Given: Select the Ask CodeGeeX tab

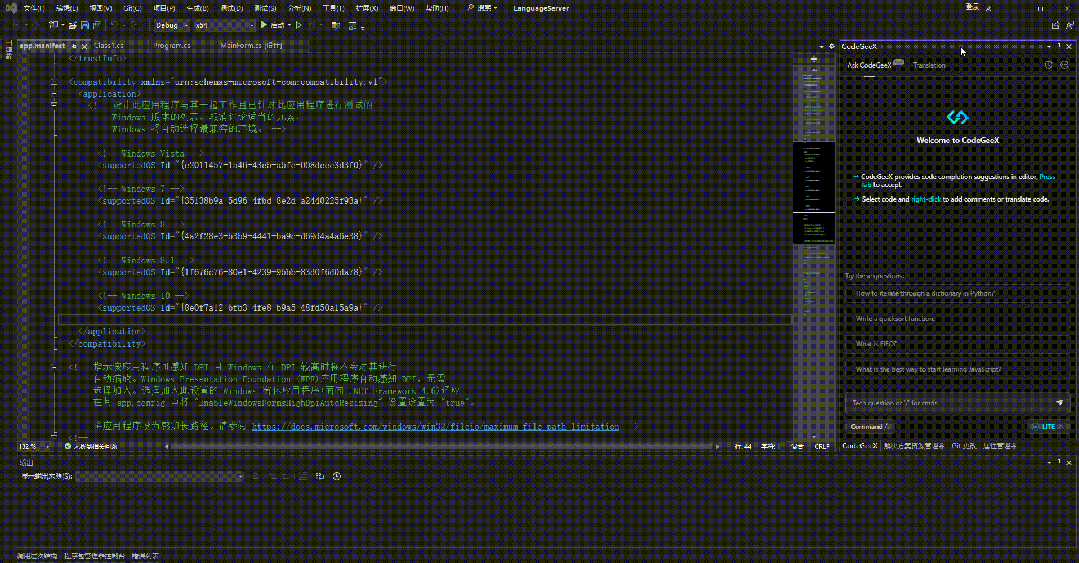Looking at the screenshot, I should 869,65.
